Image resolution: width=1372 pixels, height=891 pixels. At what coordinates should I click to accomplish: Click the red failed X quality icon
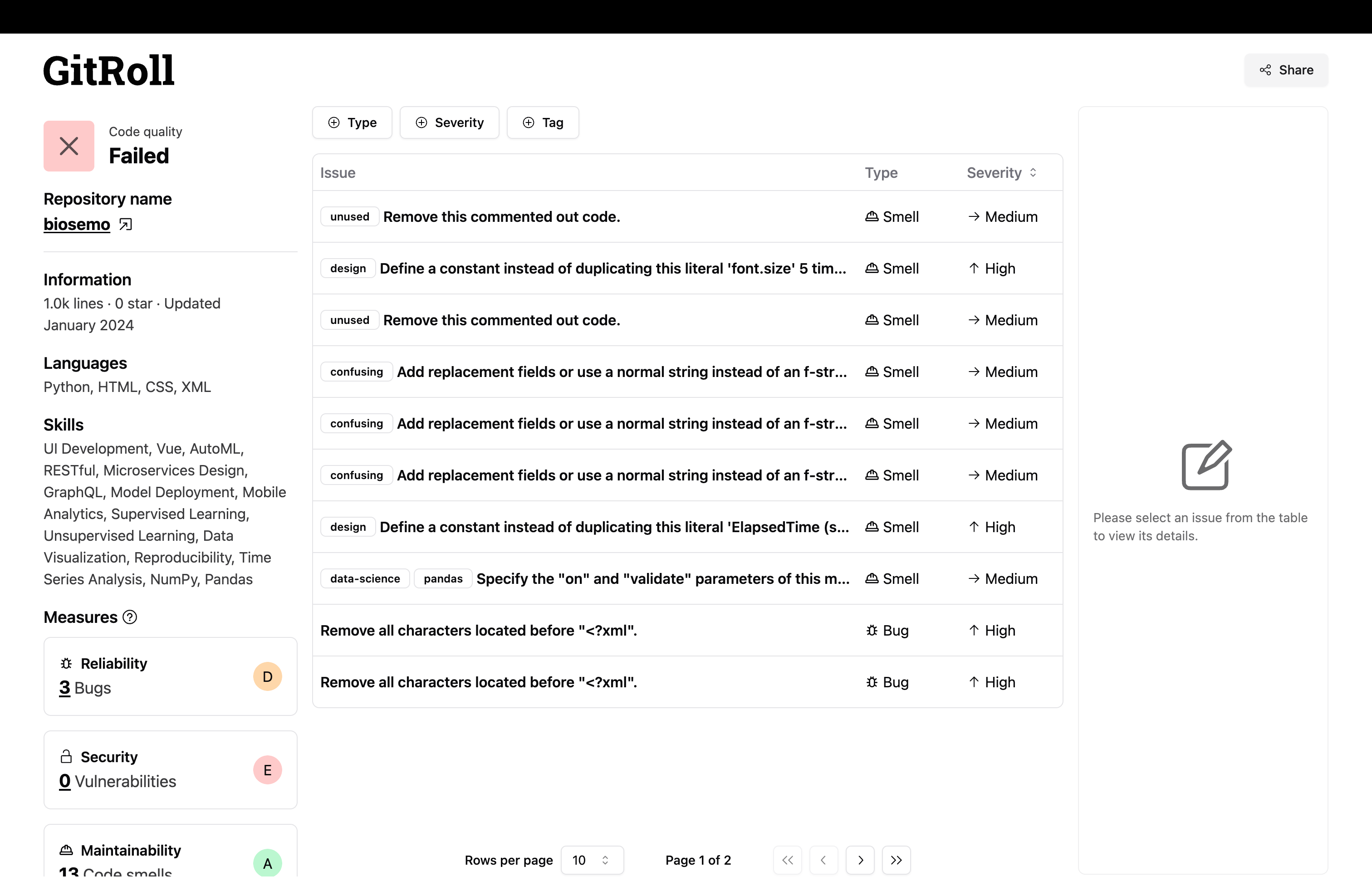pos(69,146)
